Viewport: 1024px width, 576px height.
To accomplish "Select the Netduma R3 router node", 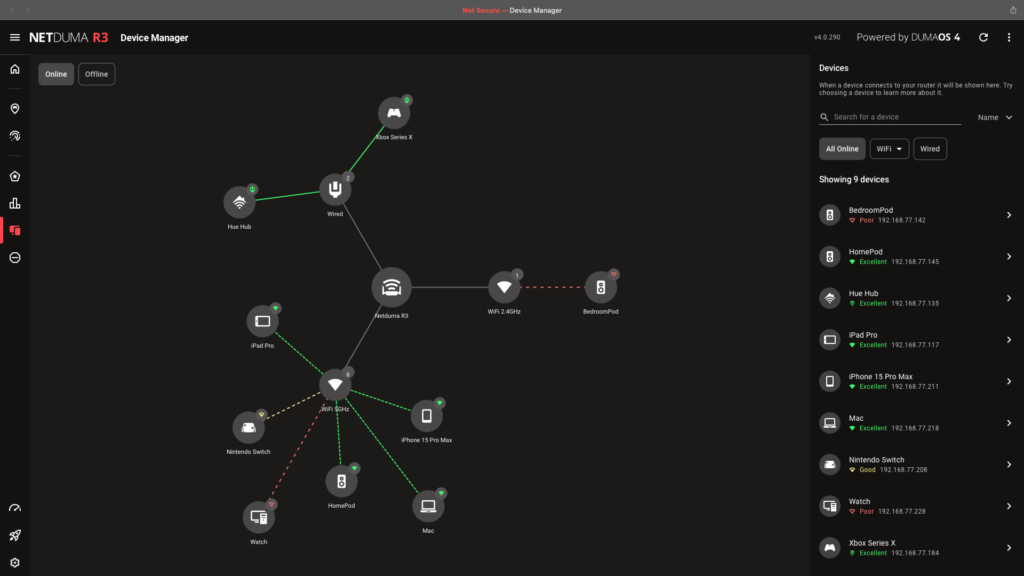I will click(391, 287).
